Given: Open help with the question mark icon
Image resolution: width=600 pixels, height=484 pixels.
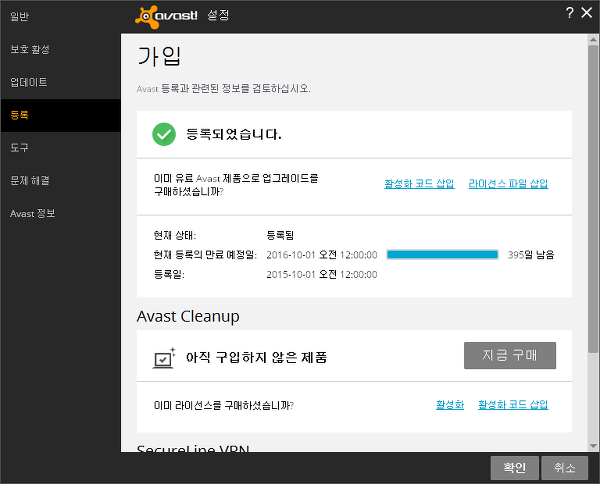Looking at the screenshot, I should [569, 13].
